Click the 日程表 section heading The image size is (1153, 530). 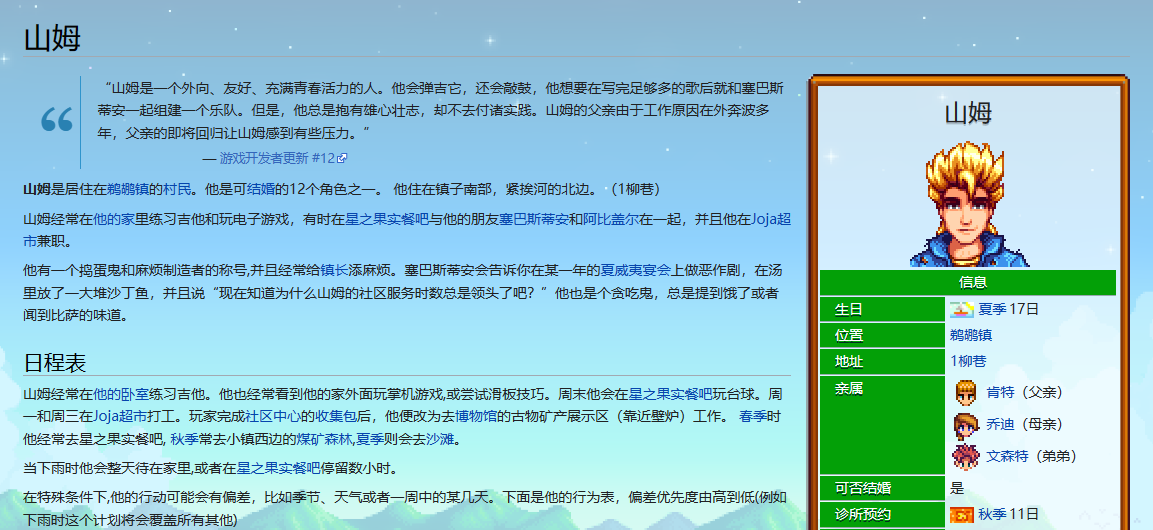(x=55, y=362)
